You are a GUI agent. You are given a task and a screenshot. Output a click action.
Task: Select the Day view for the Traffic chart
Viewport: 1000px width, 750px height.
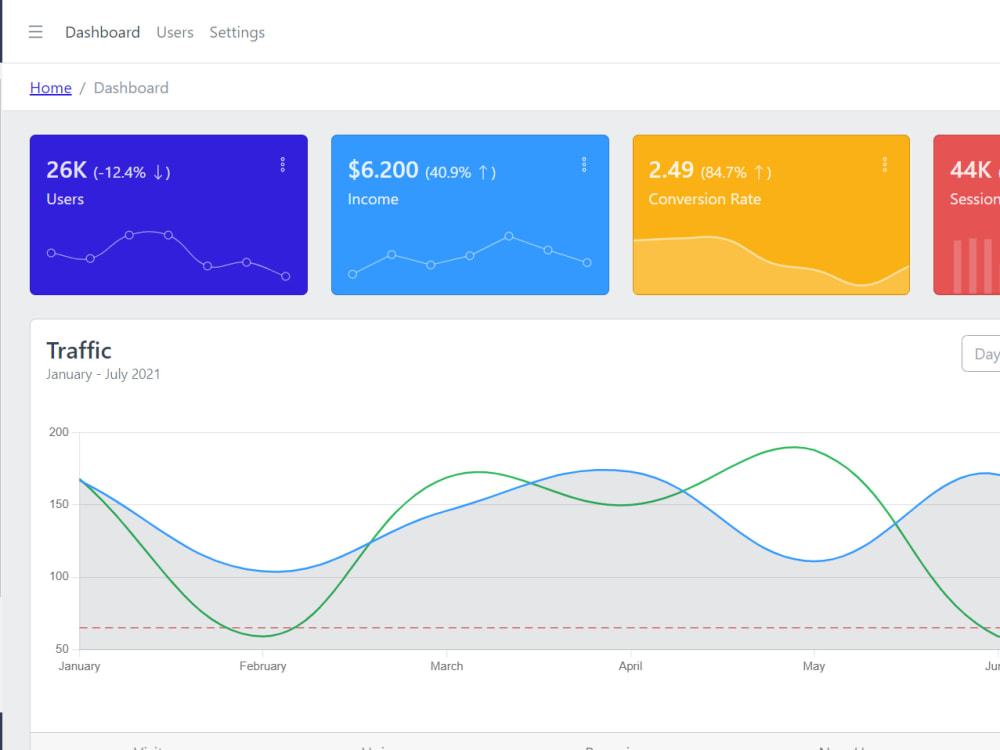[x=986, y=353]
